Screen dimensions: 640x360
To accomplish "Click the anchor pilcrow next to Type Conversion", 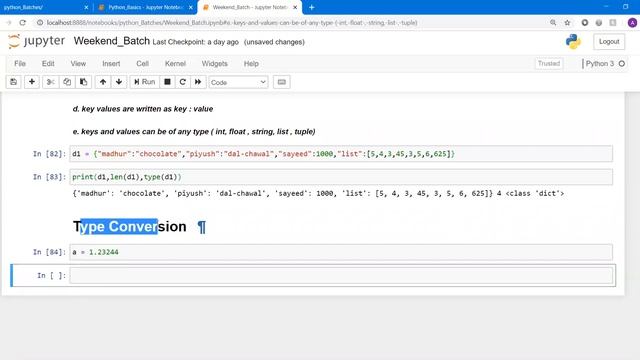I will [x=202, y=227].
